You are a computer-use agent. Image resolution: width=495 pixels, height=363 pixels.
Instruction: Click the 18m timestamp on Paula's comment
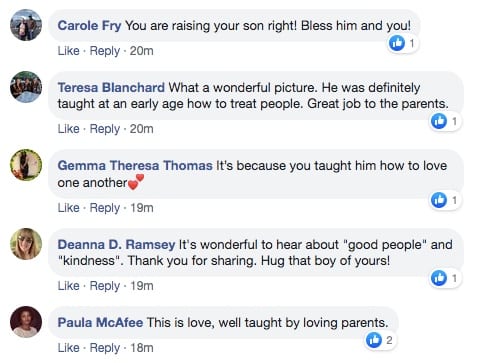pyautogui.click(x=142, y=348)
